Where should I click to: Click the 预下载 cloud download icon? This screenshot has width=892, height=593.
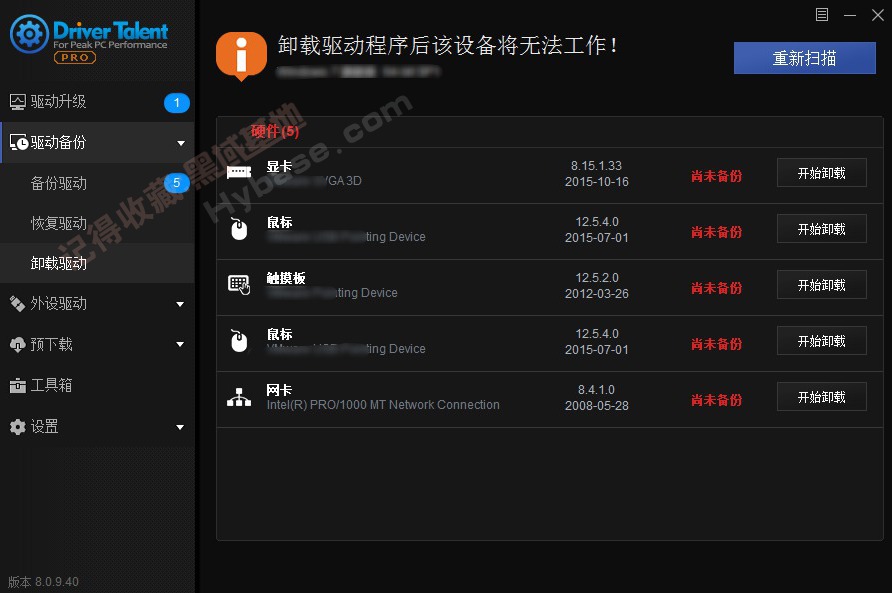tap(18, 344)
